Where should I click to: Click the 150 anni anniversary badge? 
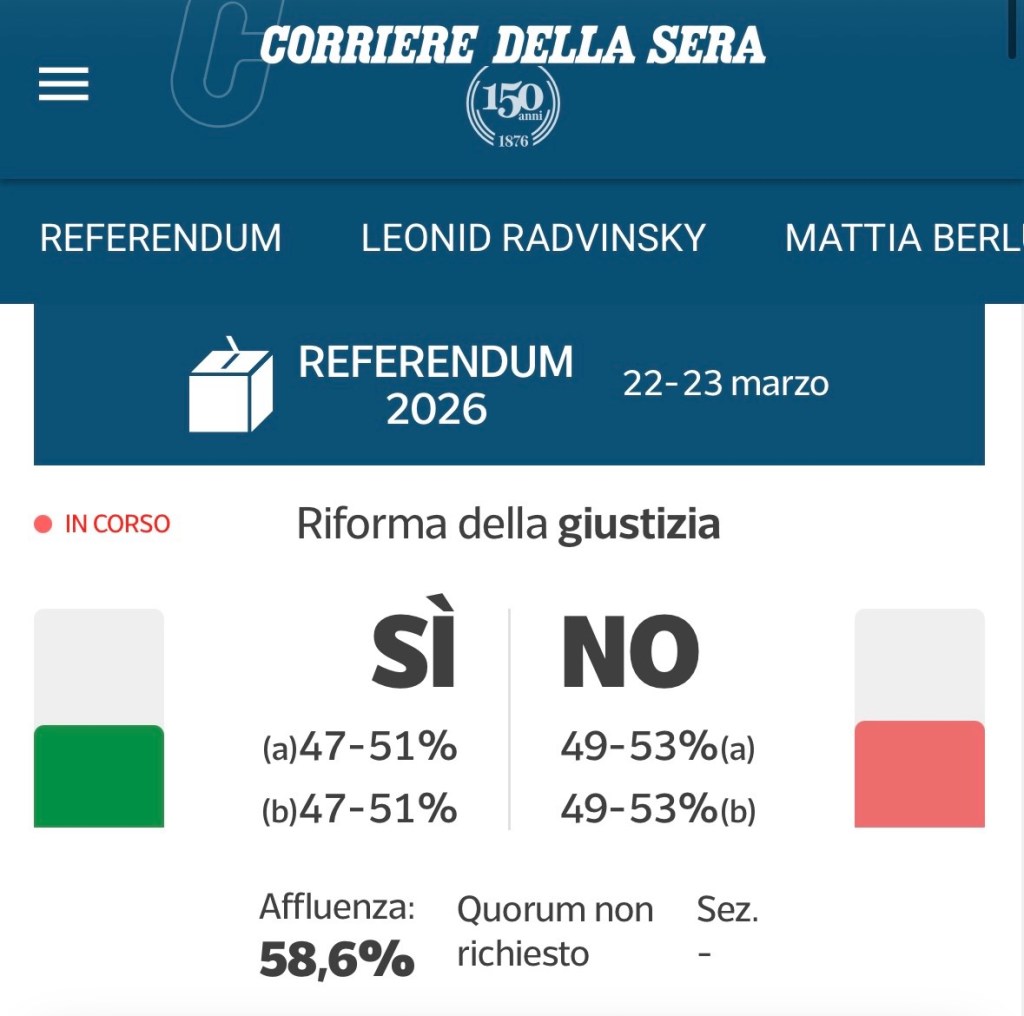[x=513, y=108]
